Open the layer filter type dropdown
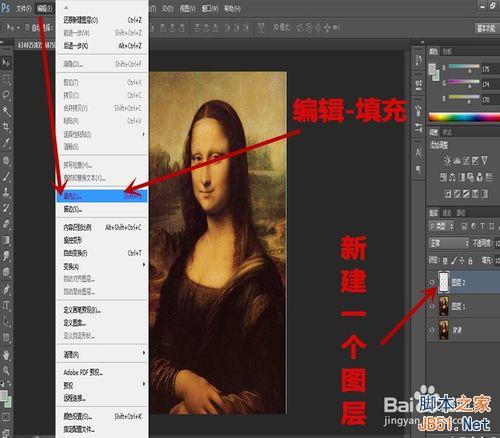 (x=441, y=226)
